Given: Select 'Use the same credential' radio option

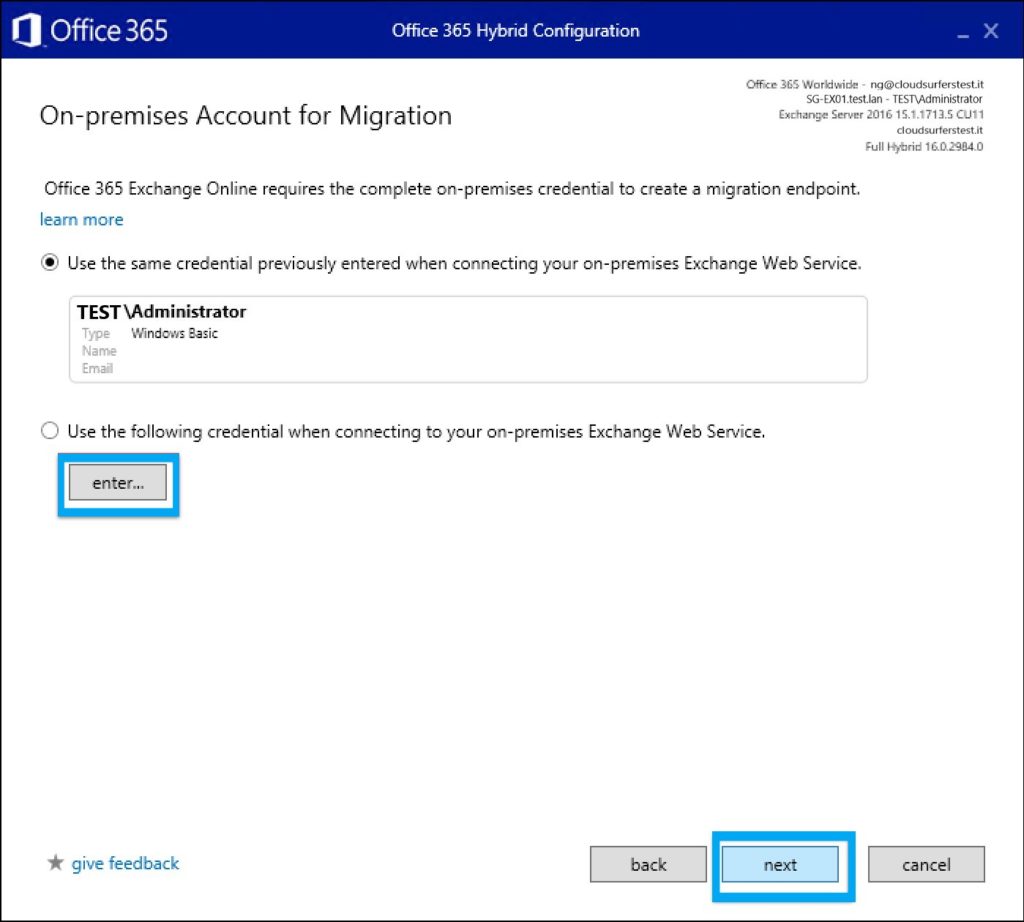Looking at the screenshot, I should point(50,262).
